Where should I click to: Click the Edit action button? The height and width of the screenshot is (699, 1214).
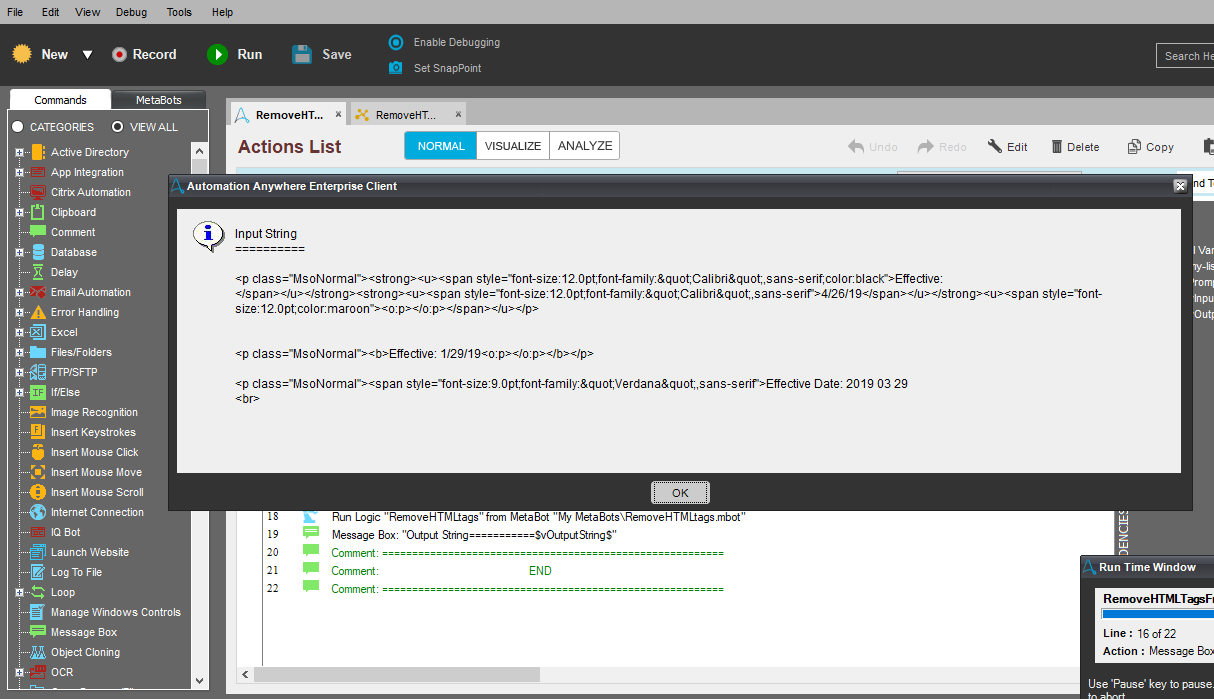[x=1008, y=147]
